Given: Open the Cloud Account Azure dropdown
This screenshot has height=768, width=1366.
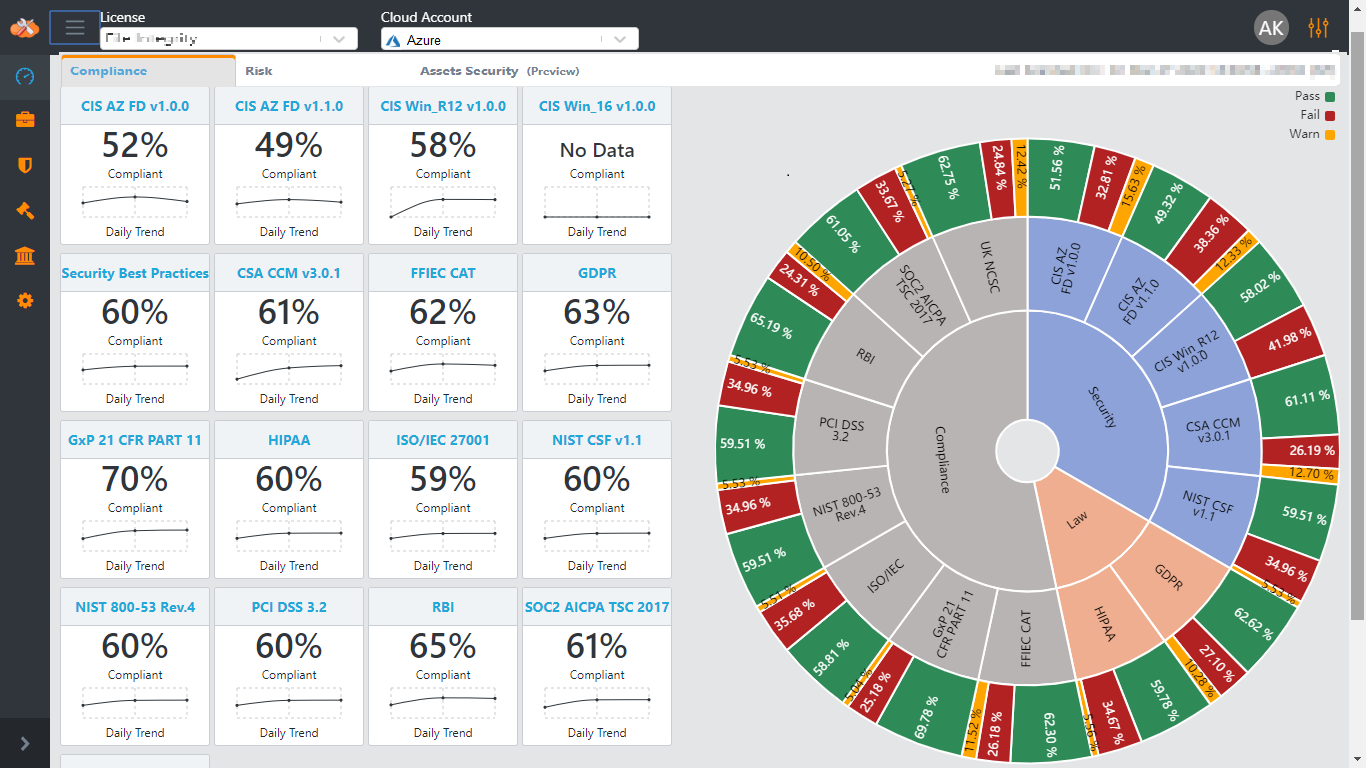Looking at the screenshot, I should tap(510, 40).
